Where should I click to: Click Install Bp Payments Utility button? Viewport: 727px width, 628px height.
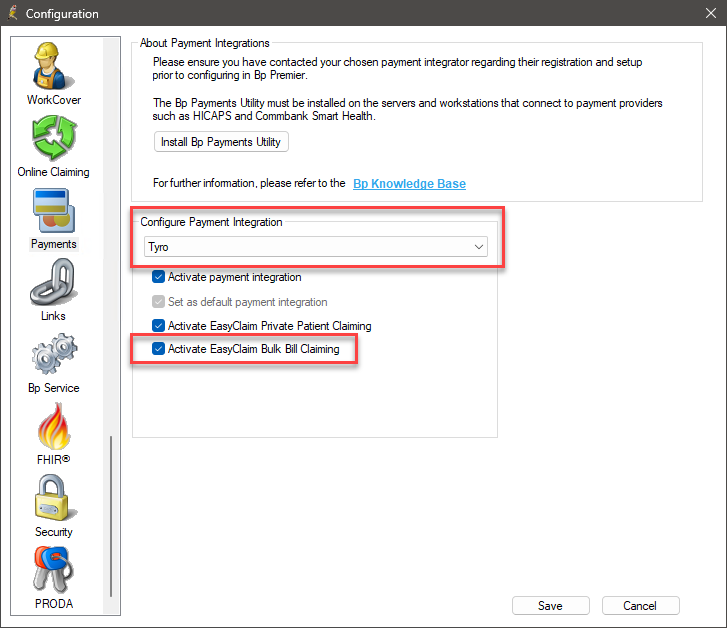point(221,142)
